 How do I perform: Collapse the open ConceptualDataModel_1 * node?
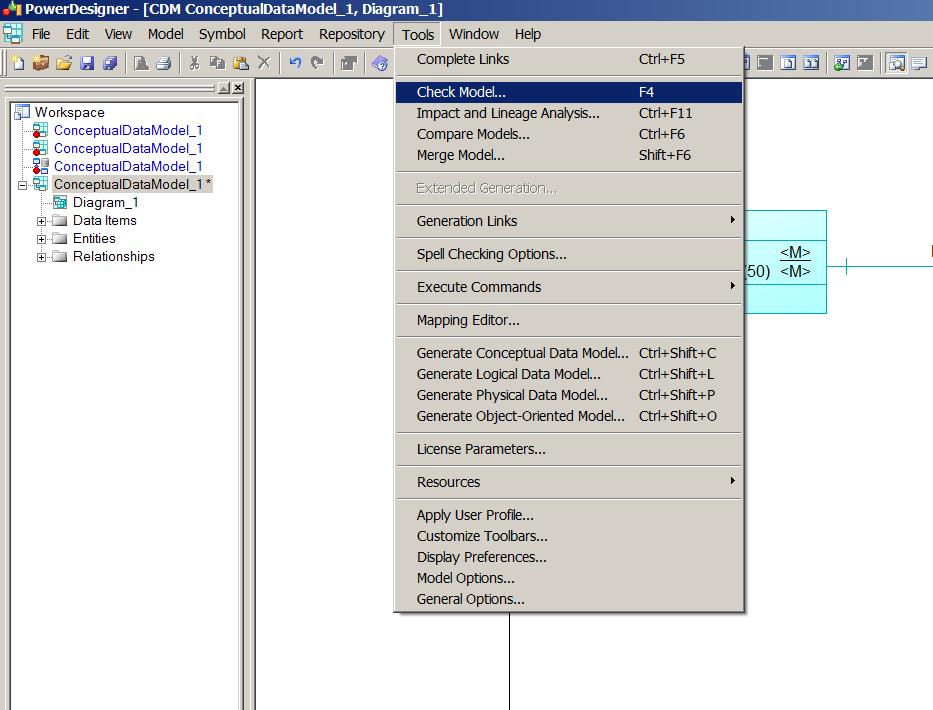tap(23, 185)
